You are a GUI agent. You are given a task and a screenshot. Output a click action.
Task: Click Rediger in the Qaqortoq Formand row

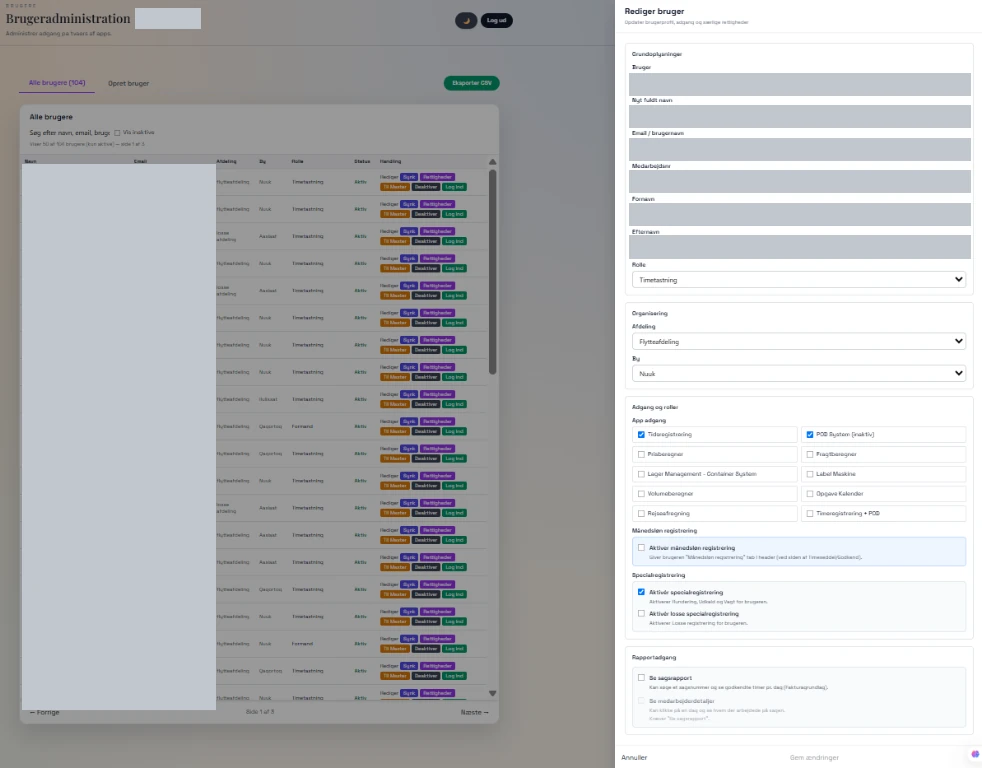[x=389, y=422]
